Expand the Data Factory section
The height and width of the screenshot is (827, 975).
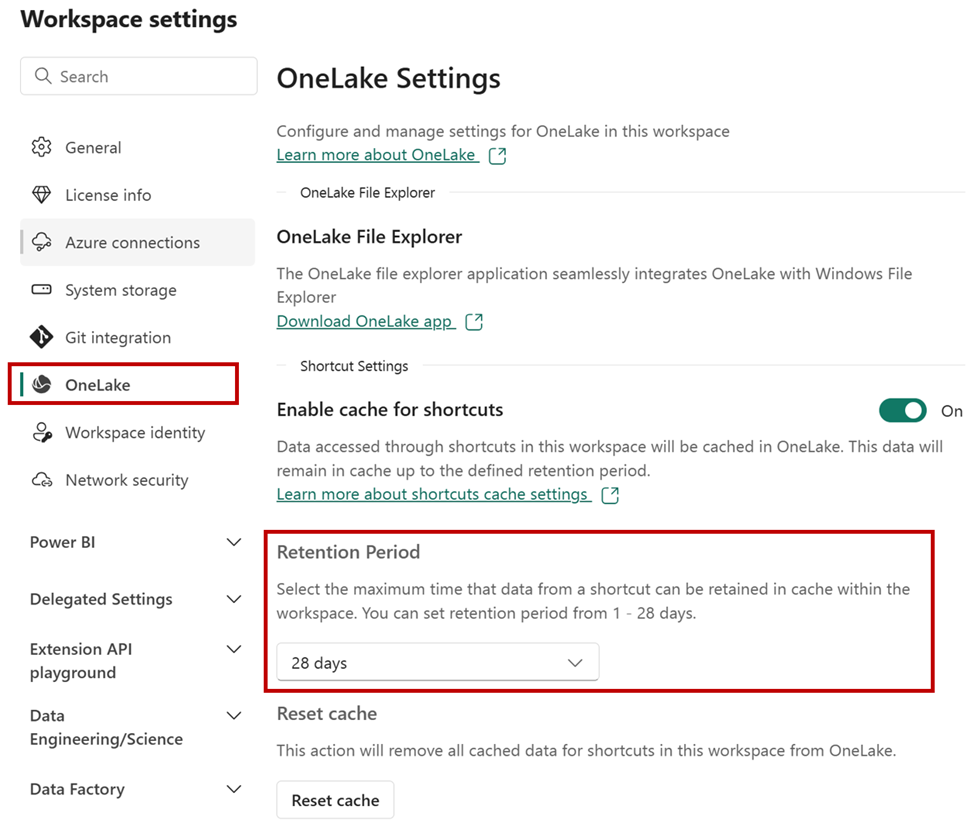coord(136,789)
